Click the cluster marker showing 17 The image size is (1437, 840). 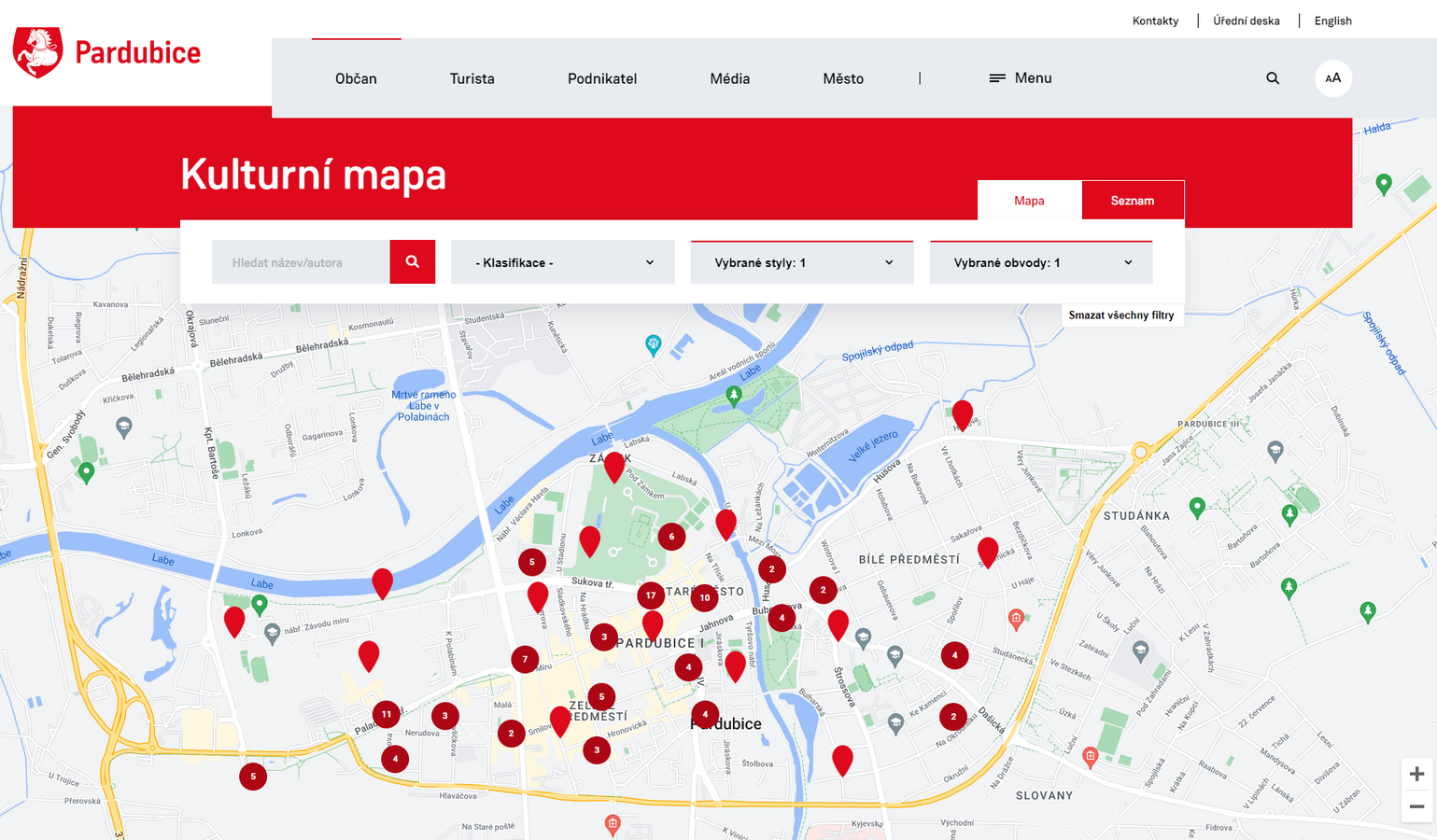tap(651, 595)
